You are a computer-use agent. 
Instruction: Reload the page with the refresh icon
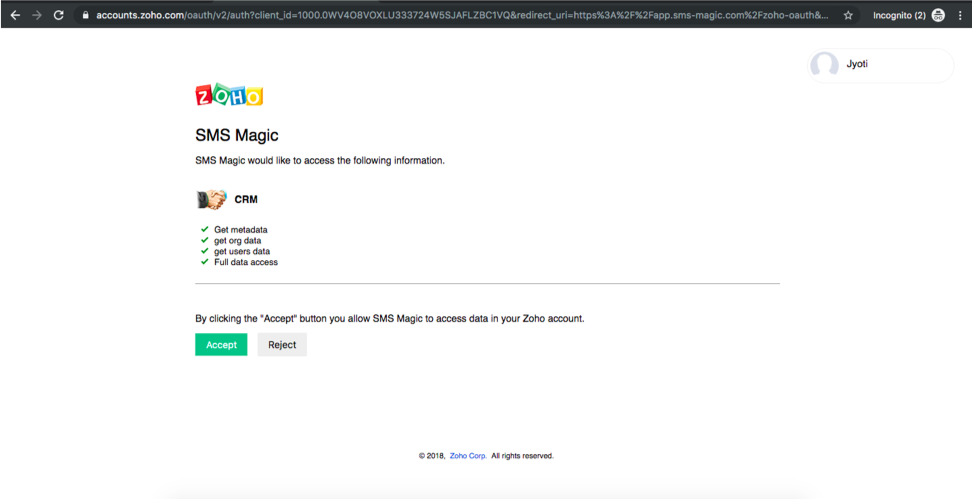[59, 15]
